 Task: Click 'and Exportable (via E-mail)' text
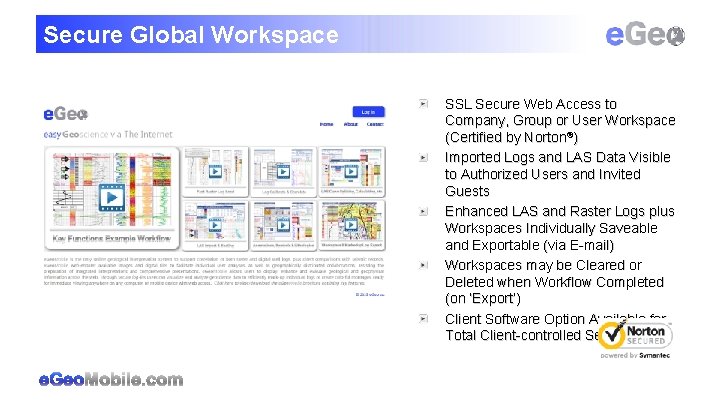(x=529, y=245)
